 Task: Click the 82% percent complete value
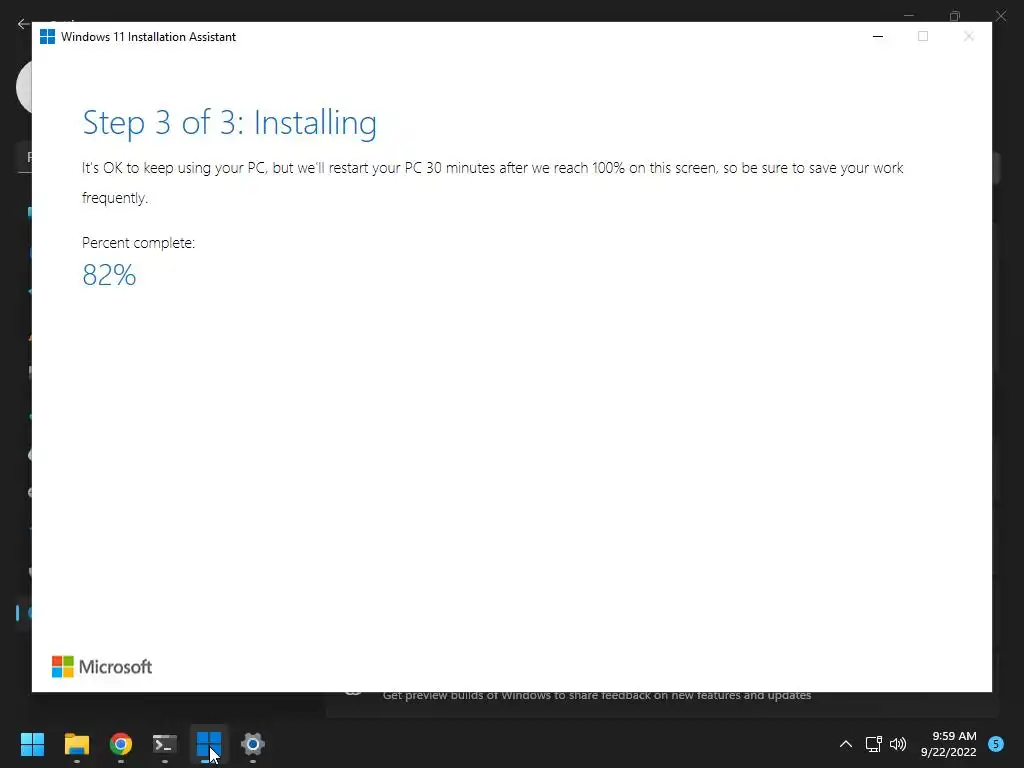pos(109,275)
